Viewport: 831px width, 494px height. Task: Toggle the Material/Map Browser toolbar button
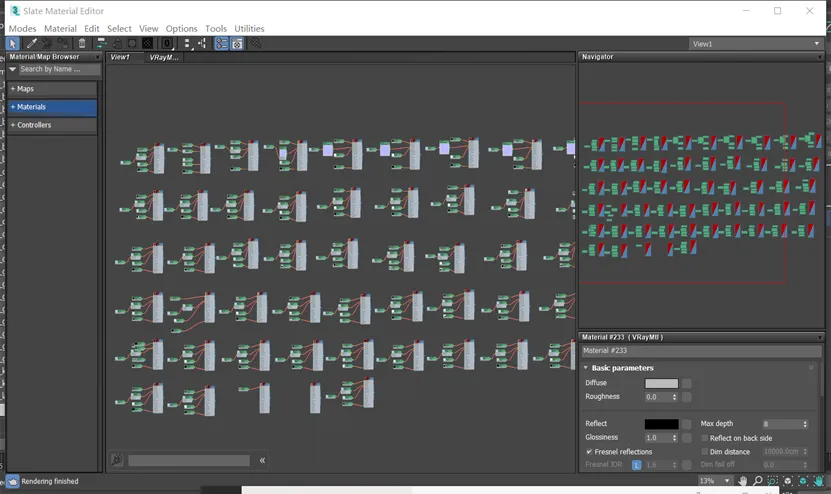(221, 44)
